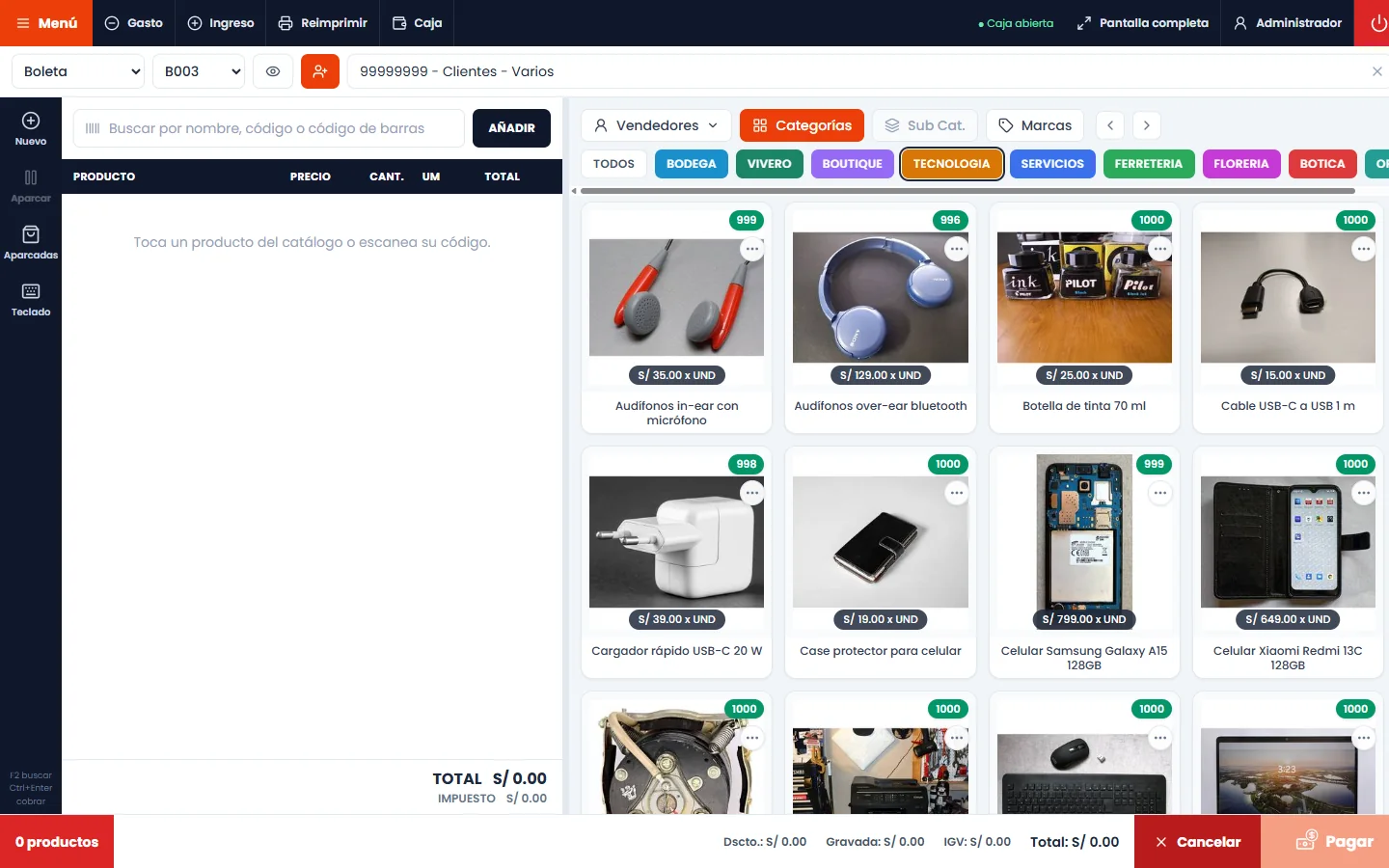
Task: Click the Pagar payment button
Action: coord(1324,842)
